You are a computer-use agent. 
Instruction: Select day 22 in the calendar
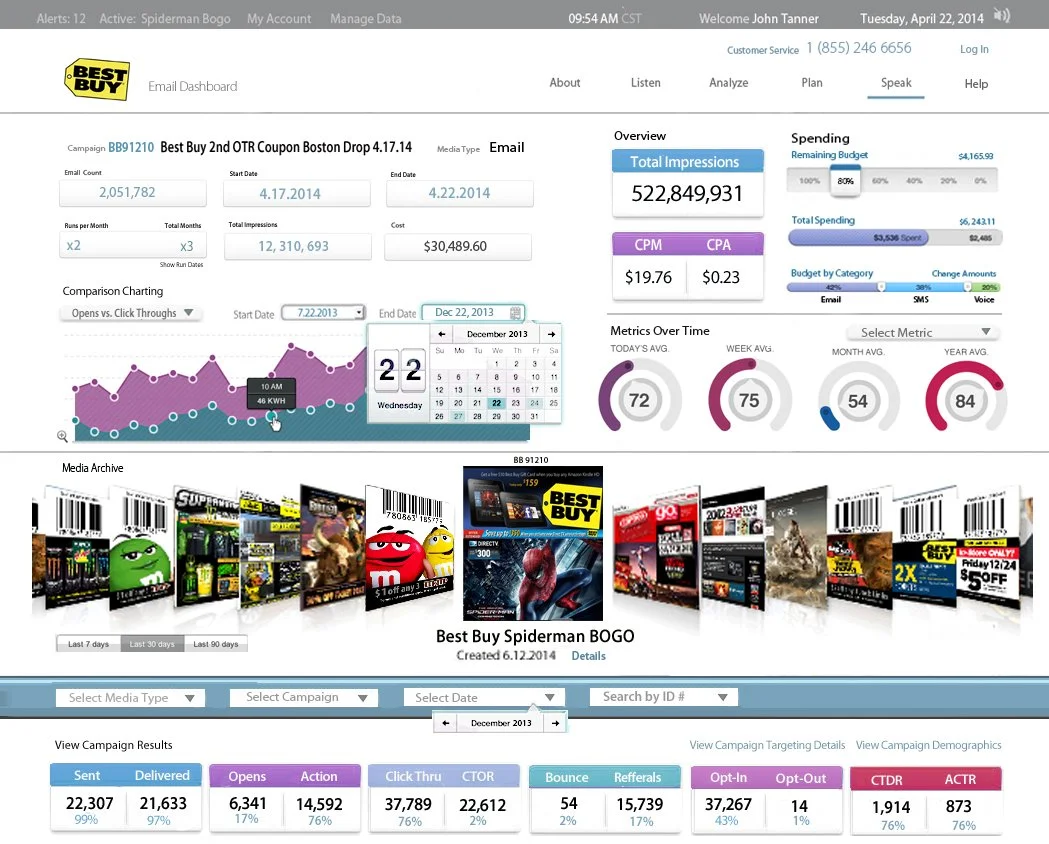point(496,403)
